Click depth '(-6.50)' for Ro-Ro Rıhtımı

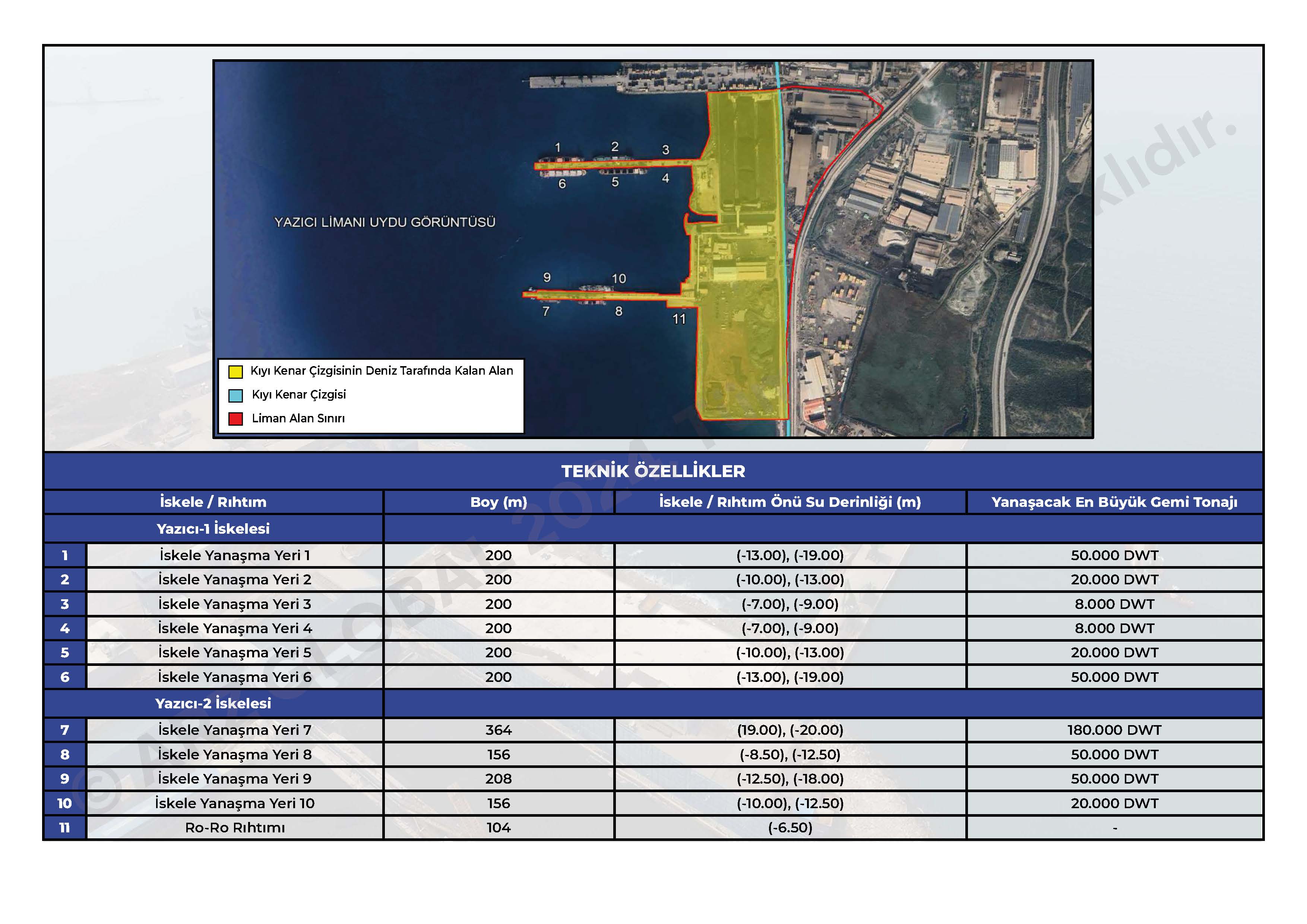coord(790,828)
